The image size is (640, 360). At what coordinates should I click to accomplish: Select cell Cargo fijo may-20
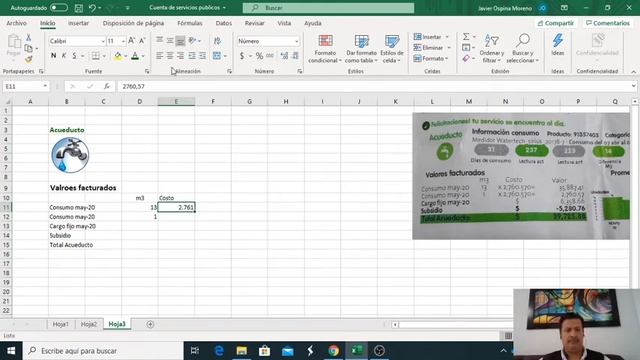pos(73,226)
